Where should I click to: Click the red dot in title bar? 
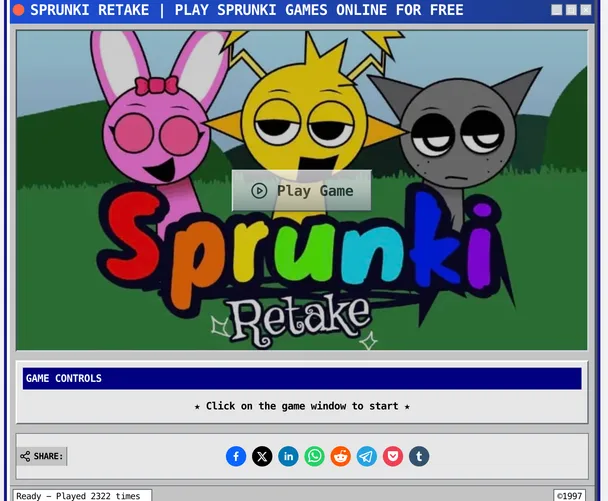tap(18, 10)
